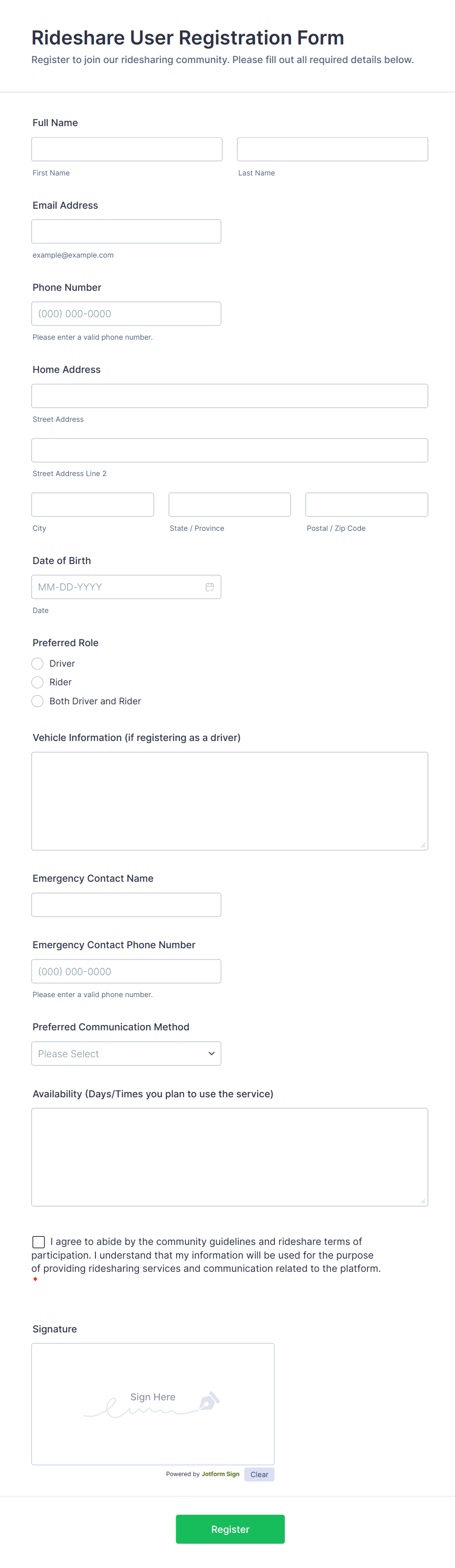Click the Email Address field
Image resolution: width=455 pixels, height=1568 pixels.
click(x=126, y=231)
